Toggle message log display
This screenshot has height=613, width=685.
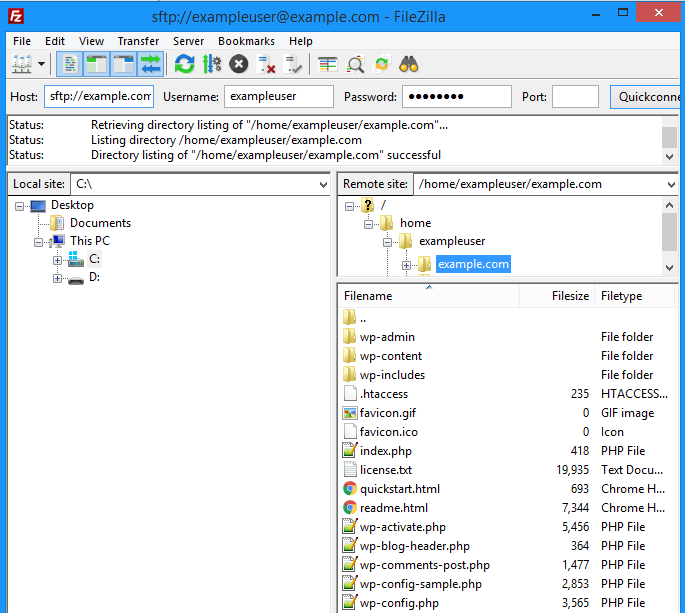coord(69,64)
